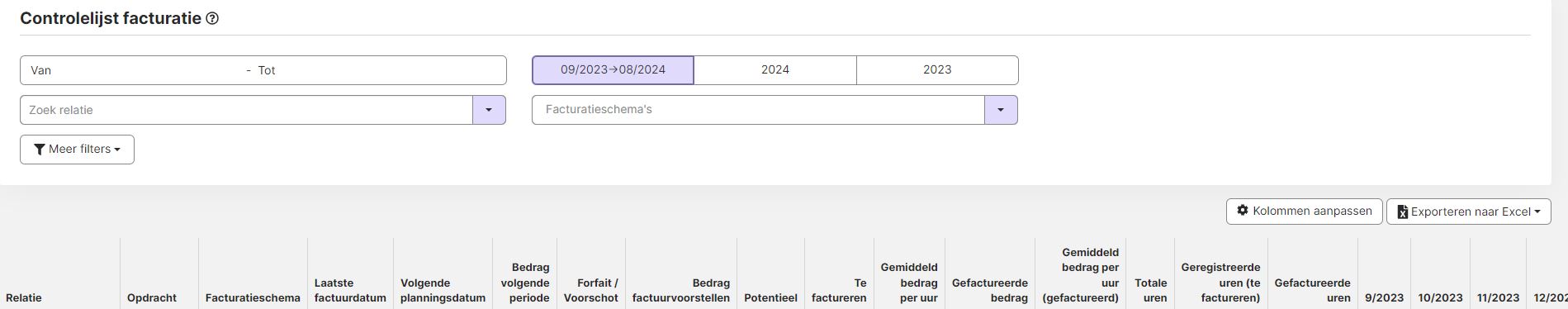Open Exporteren naar Excel menu
This screenshot has width=1568, height=309.
pos(1468,212)
